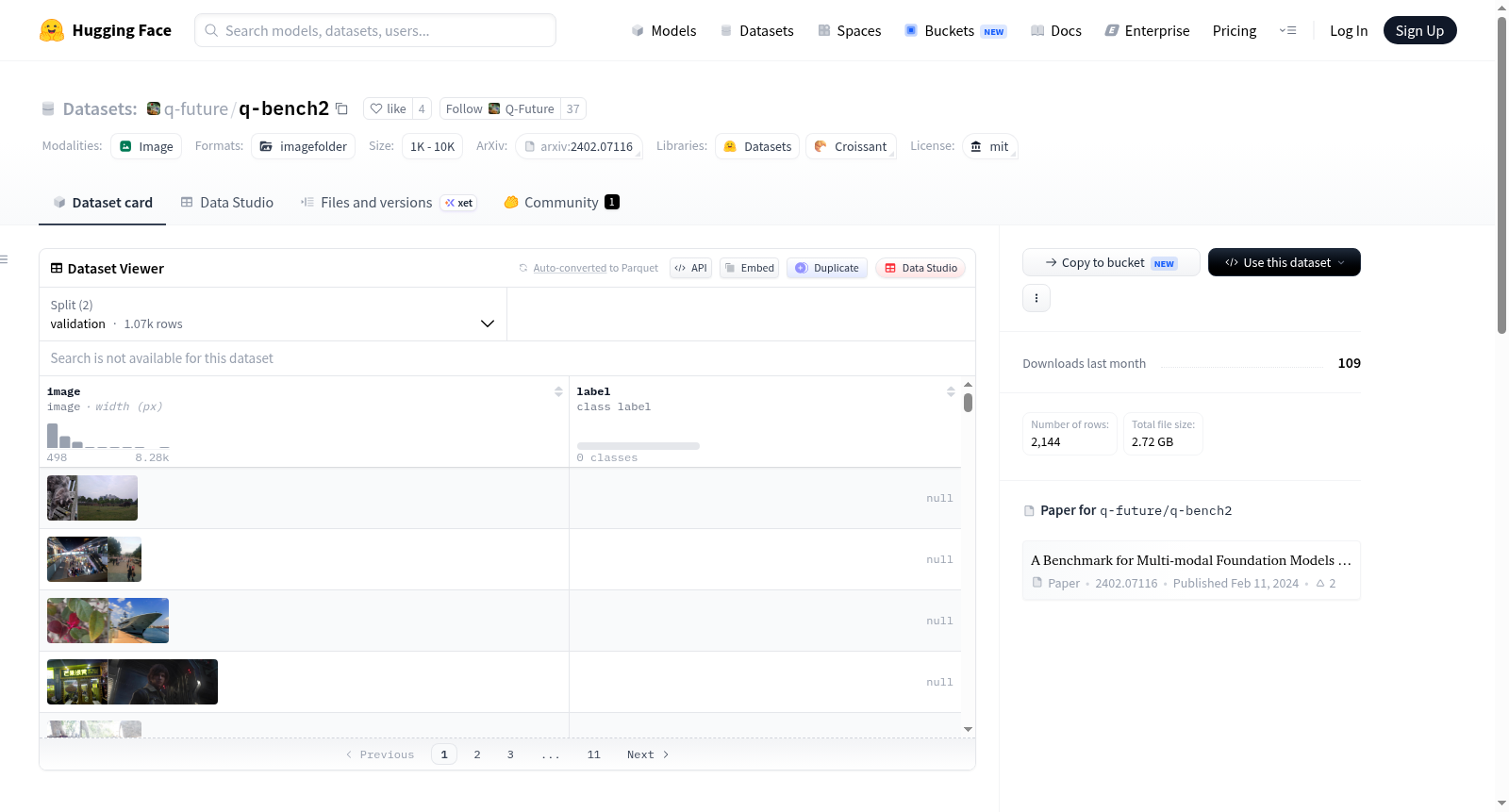Click the paper upvote icon
1509x812 pixels.
tap(1320, 584)
